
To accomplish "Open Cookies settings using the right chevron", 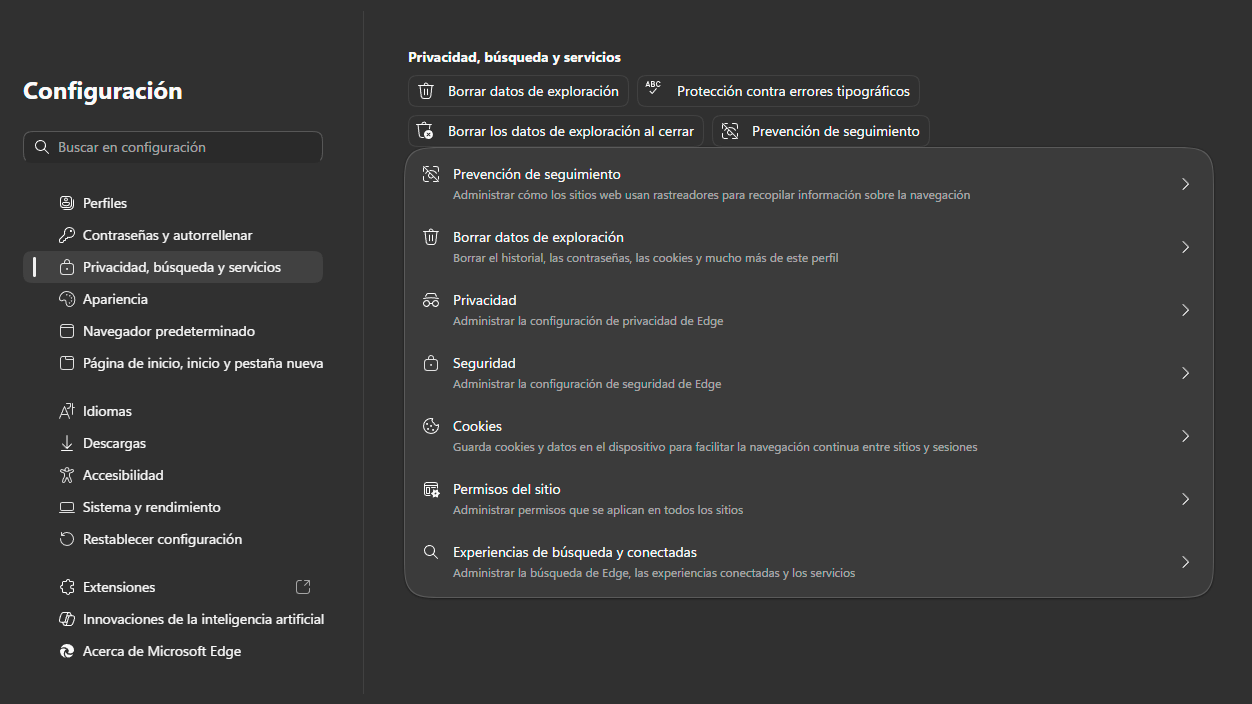I will pos(1185,436).
